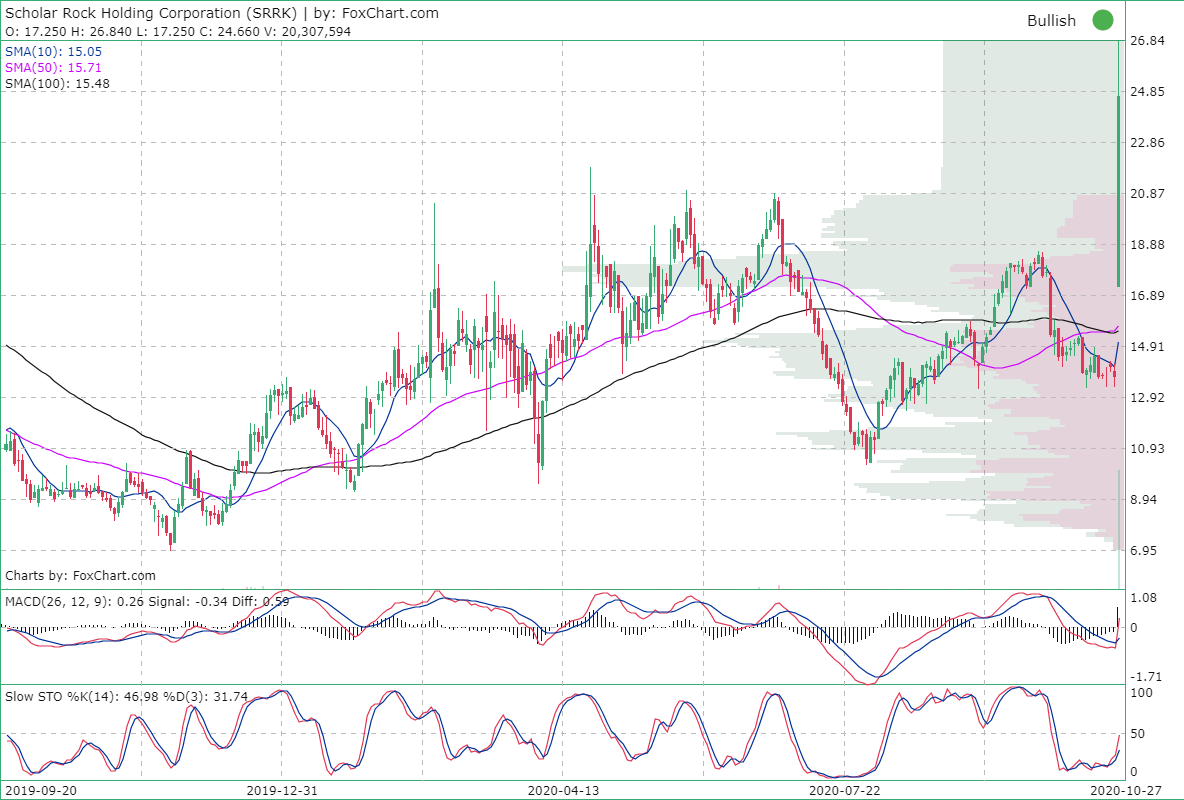Click the 14.91 price axis label

click(1147, 347)
